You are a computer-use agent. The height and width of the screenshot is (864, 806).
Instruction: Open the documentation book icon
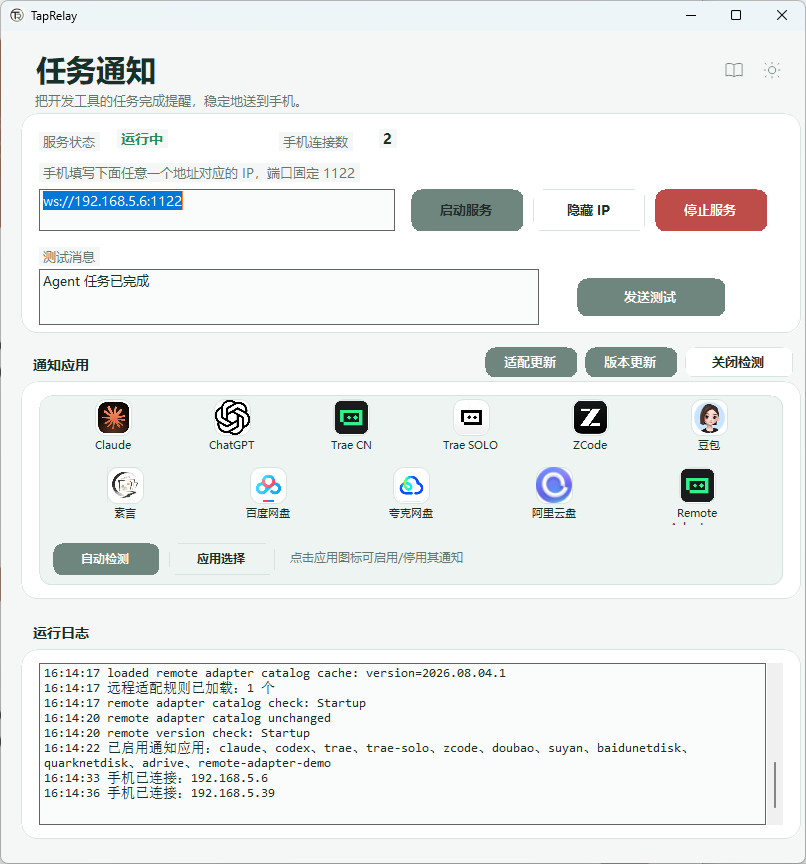734,70
